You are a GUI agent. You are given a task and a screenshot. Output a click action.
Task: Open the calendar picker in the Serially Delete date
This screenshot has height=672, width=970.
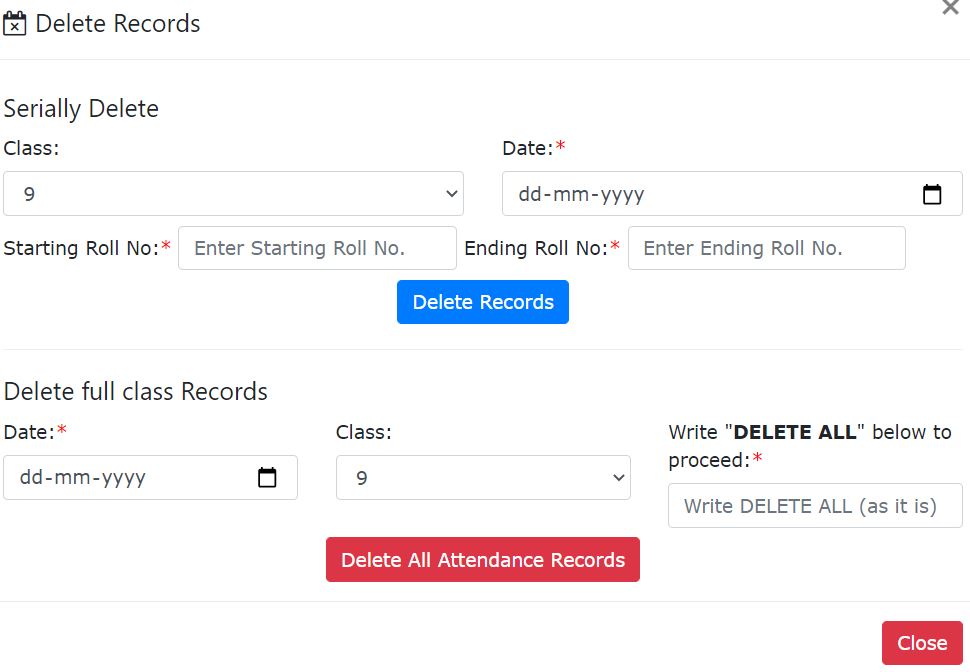point(932,194)
